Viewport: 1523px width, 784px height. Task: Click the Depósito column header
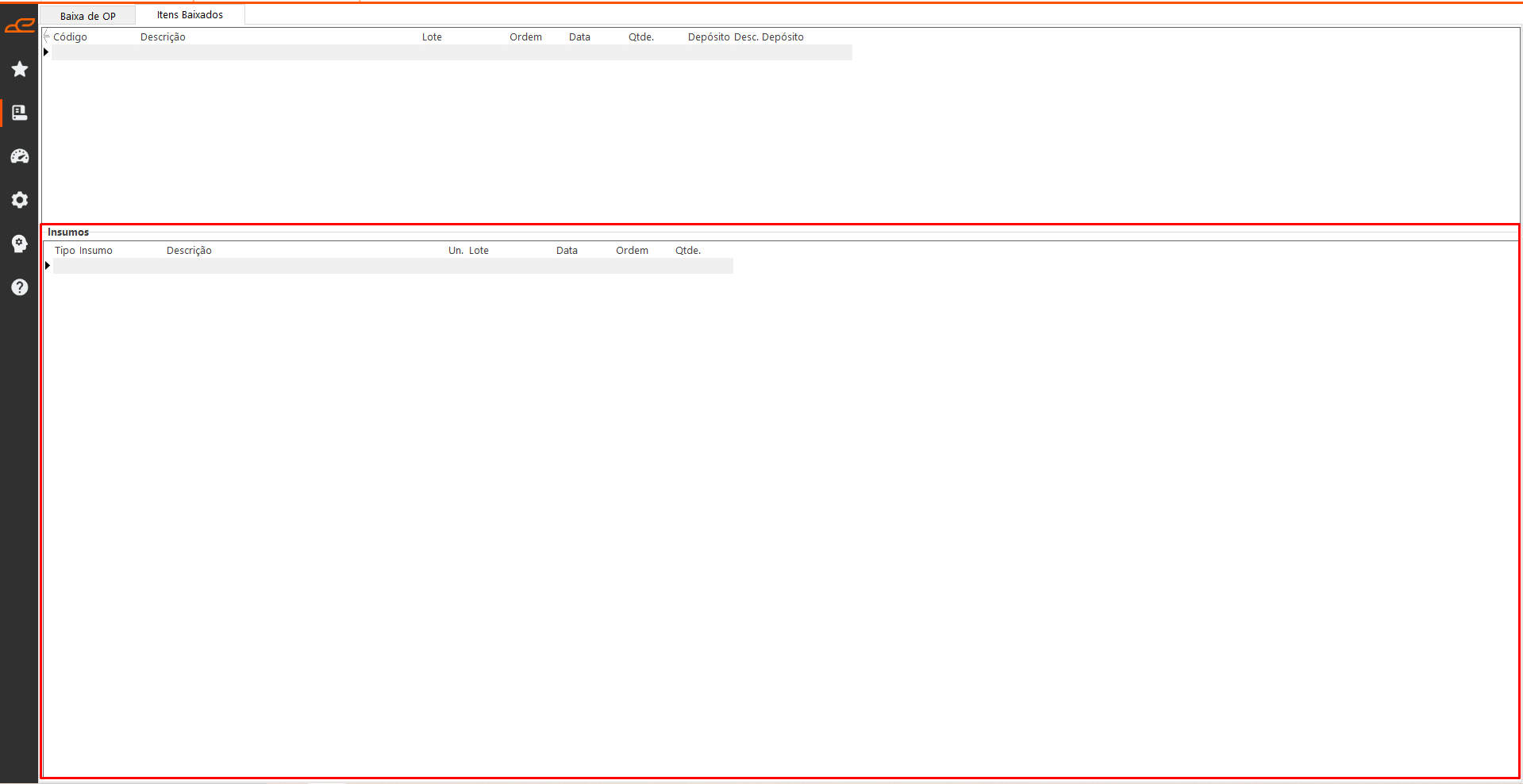708,37
